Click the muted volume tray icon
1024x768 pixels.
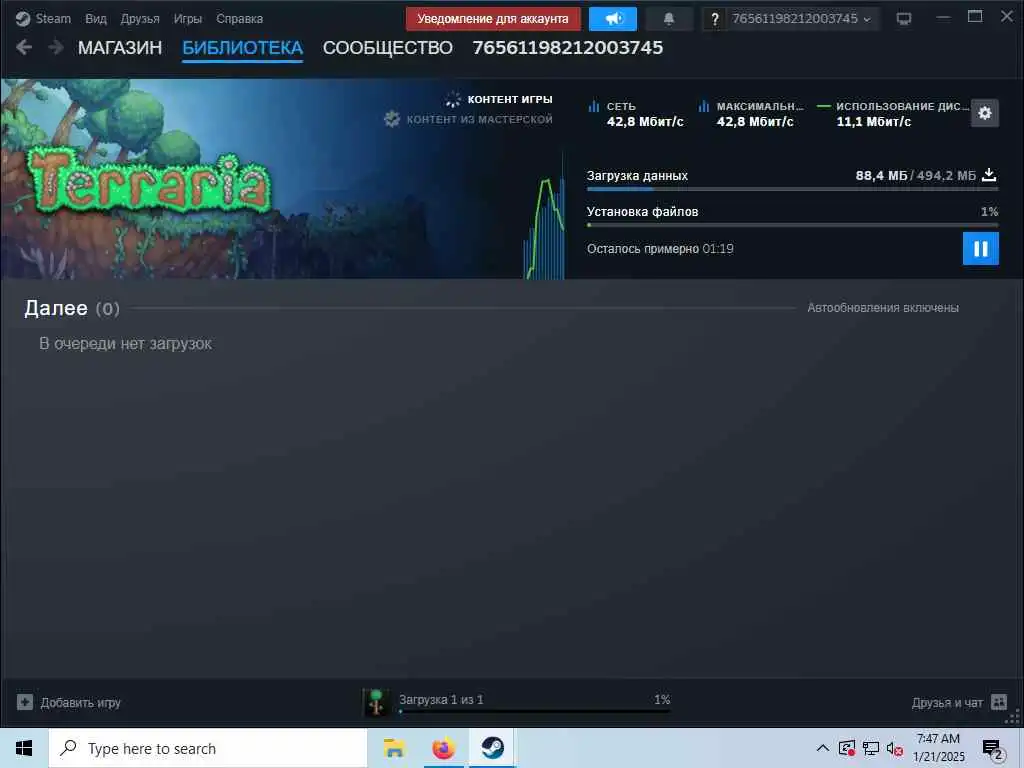coord(895,748)
